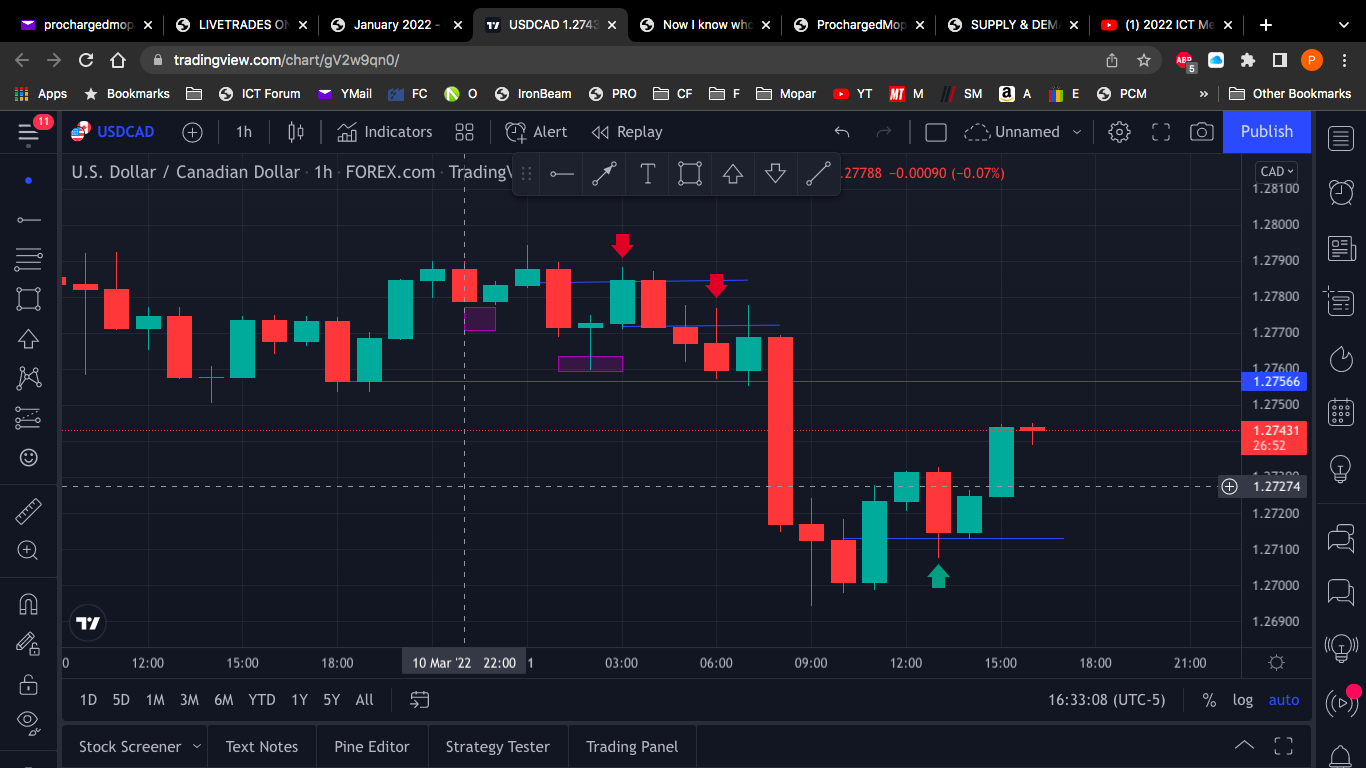Open the Fibonacci tools in left toolbar
The height and width of the screenshot is (768, 1366).
click(x=28, y=259)
